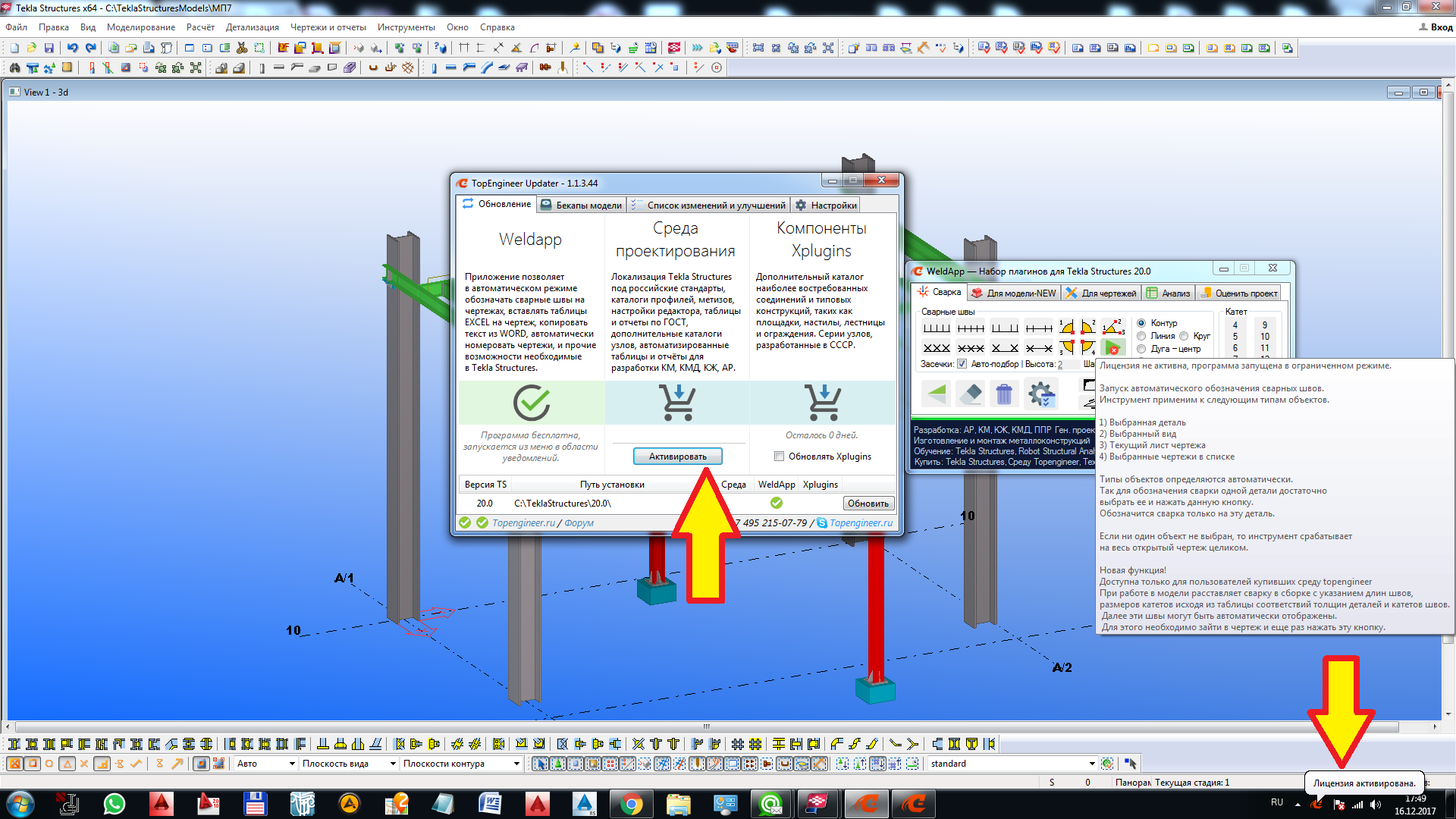
Task: Click the shopping cart under Компоненты Xplugins
Action: click(823, 402)
